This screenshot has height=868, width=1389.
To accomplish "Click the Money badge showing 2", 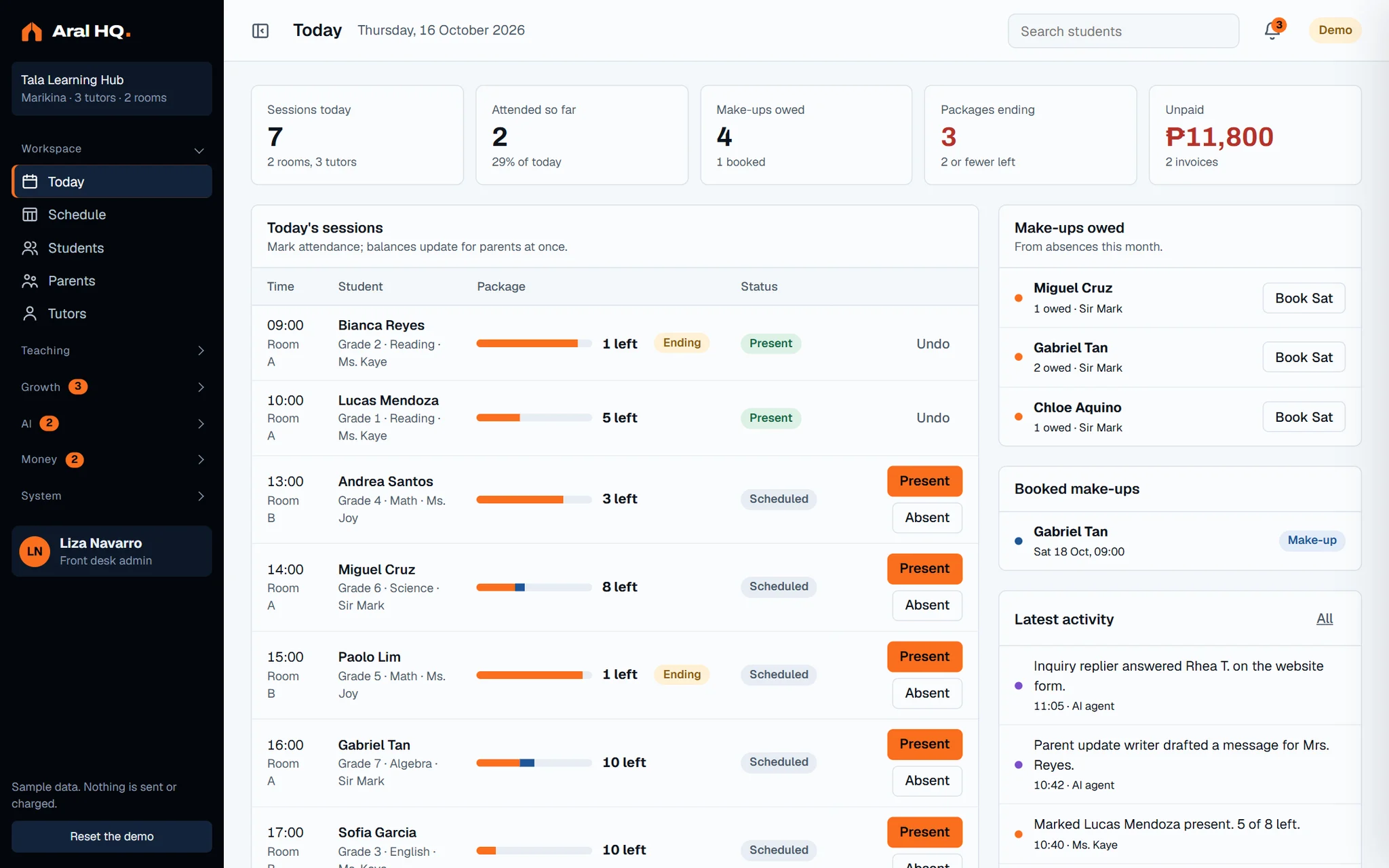I will [75, 460].
